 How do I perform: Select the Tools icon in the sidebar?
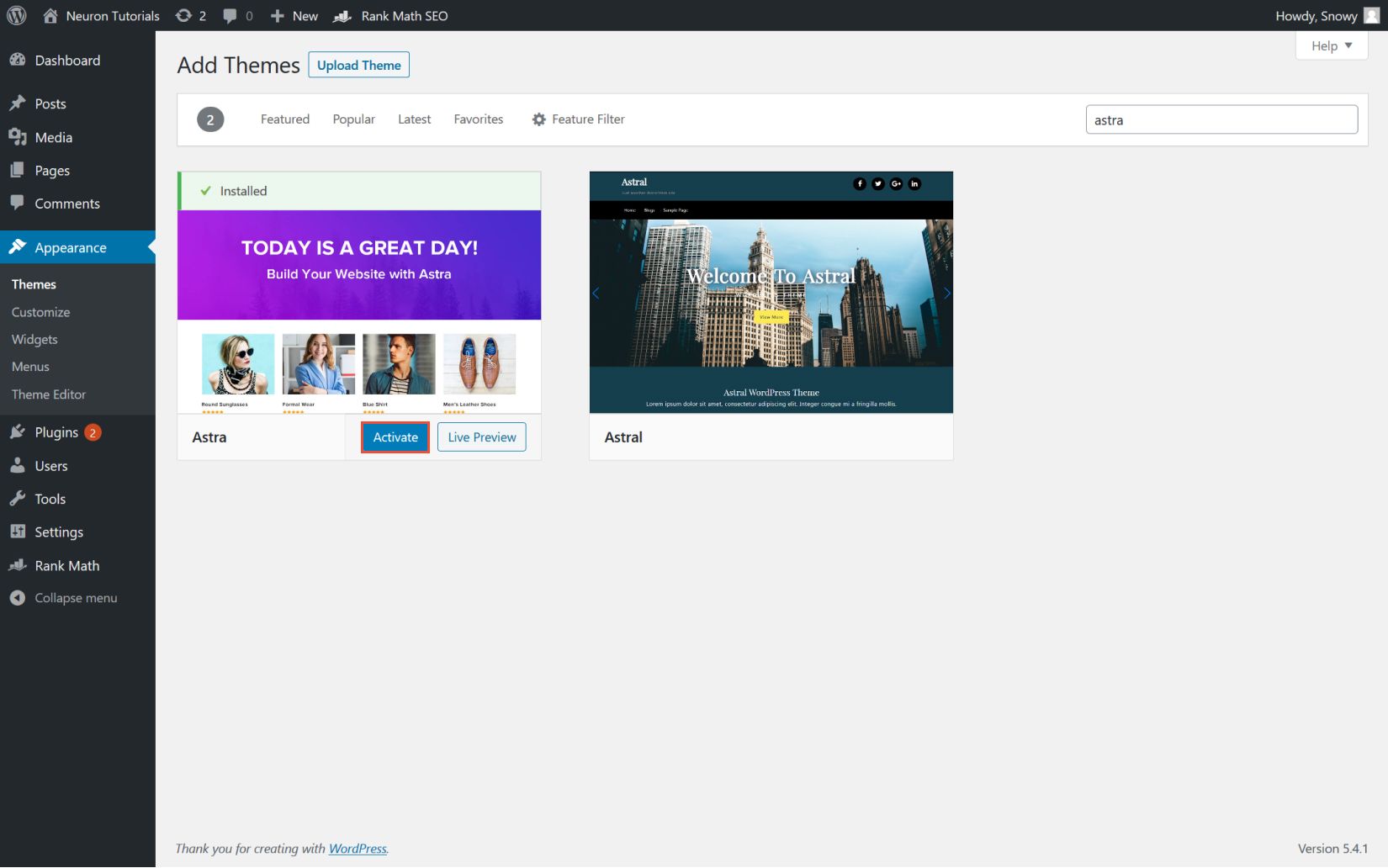click(18, 498)
